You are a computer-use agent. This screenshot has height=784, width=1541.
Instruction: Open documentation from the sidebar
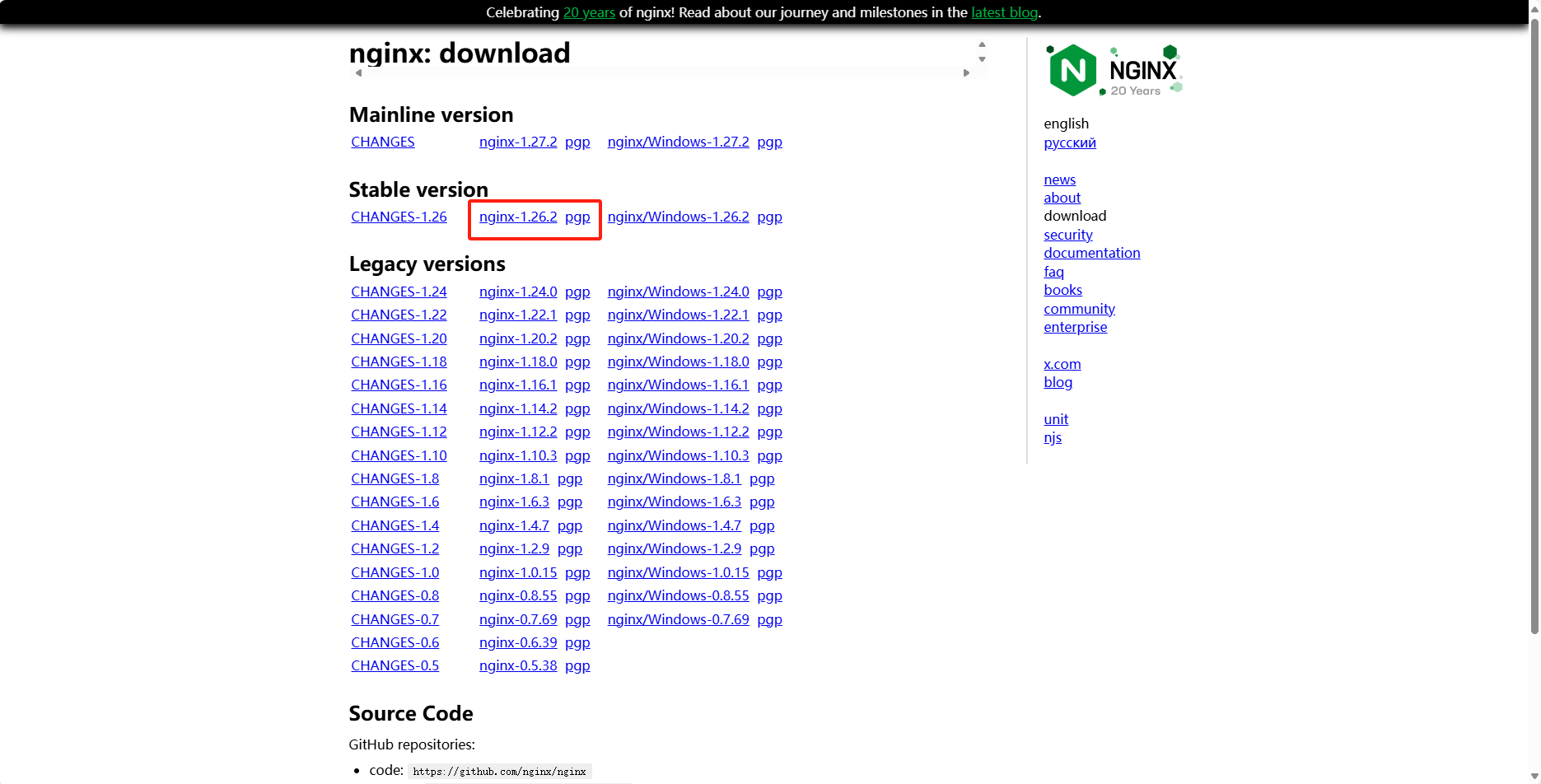1092,253
